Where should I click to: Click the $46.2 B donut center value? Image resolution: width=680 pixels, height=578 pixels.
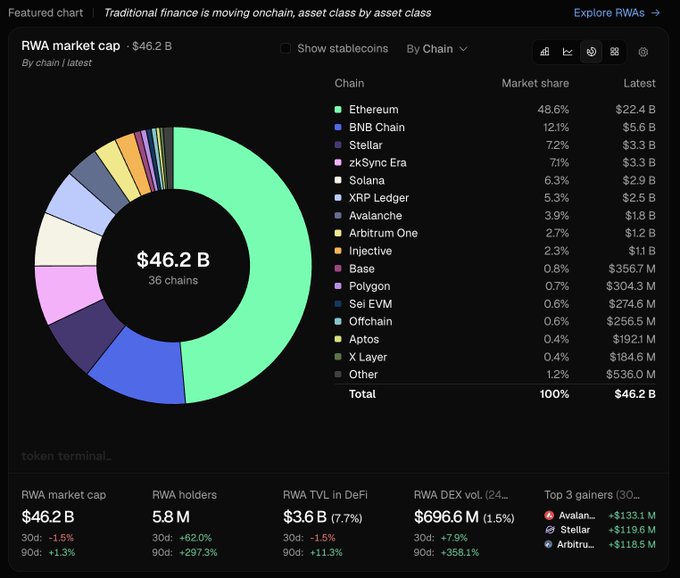click(x=173, y=259)
